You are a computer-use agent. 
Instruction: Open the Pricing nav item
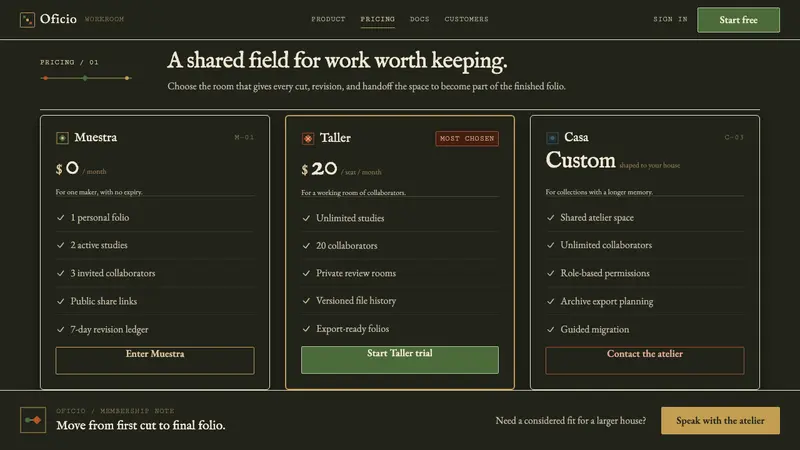[378, 19]
